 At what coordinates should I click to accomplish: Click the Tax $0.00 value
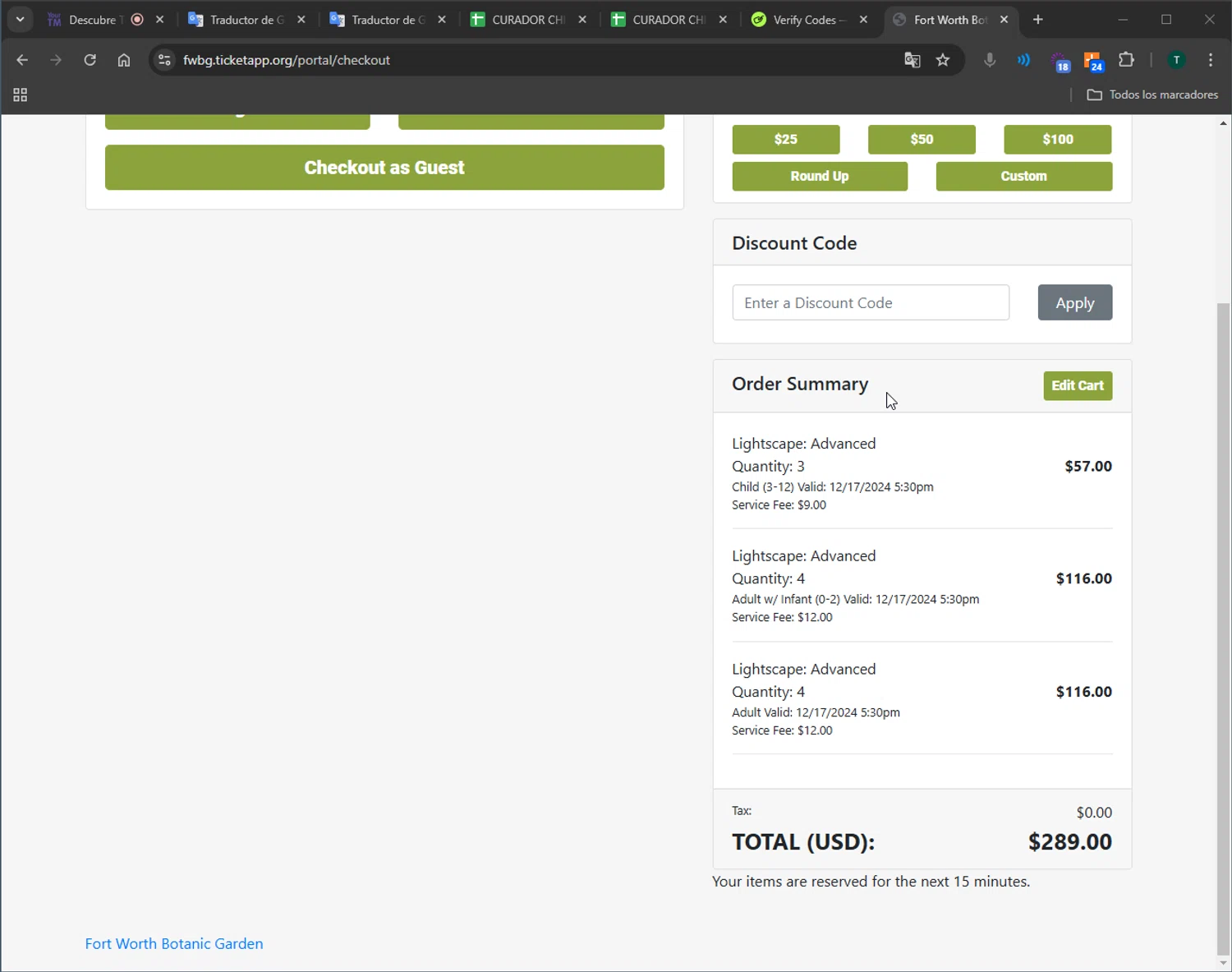click(1094, 812)
